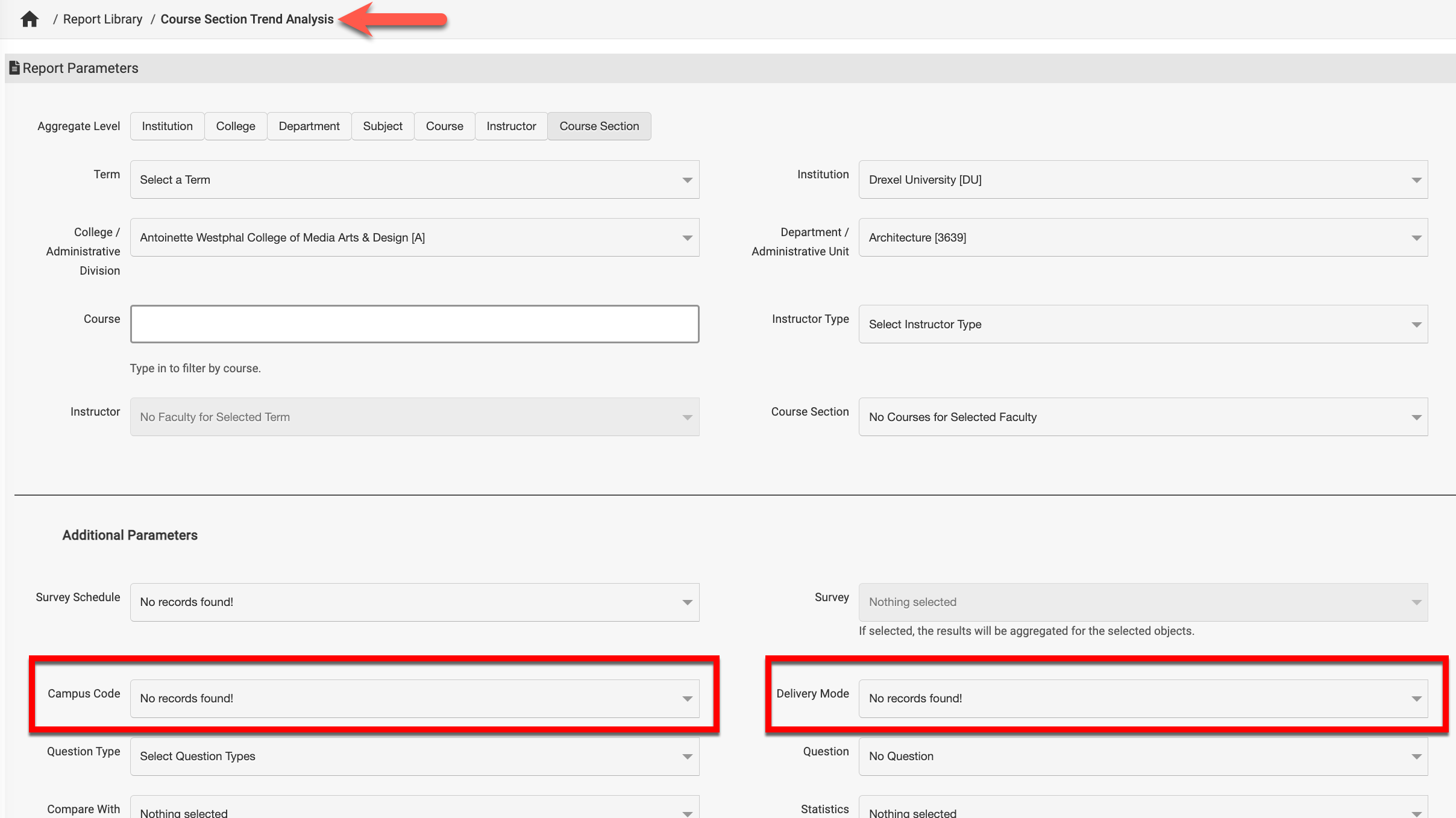Screen dimensions: 1456x818
Task: Expand the Campus Code dropdown
Action: click(415, 698)
